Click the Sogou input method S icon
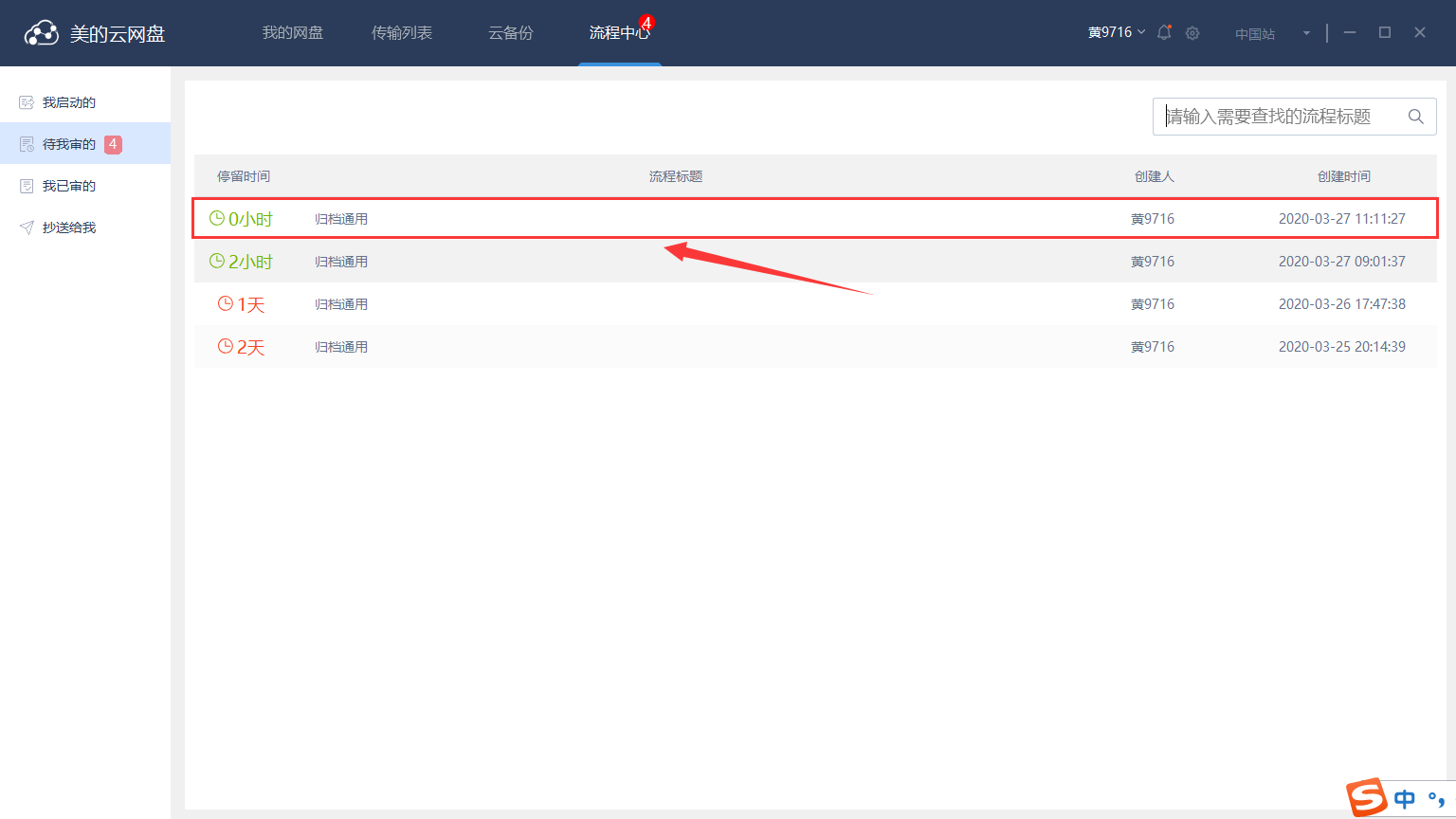Viewport: 1456px width, 819px height. (1367, 797)
